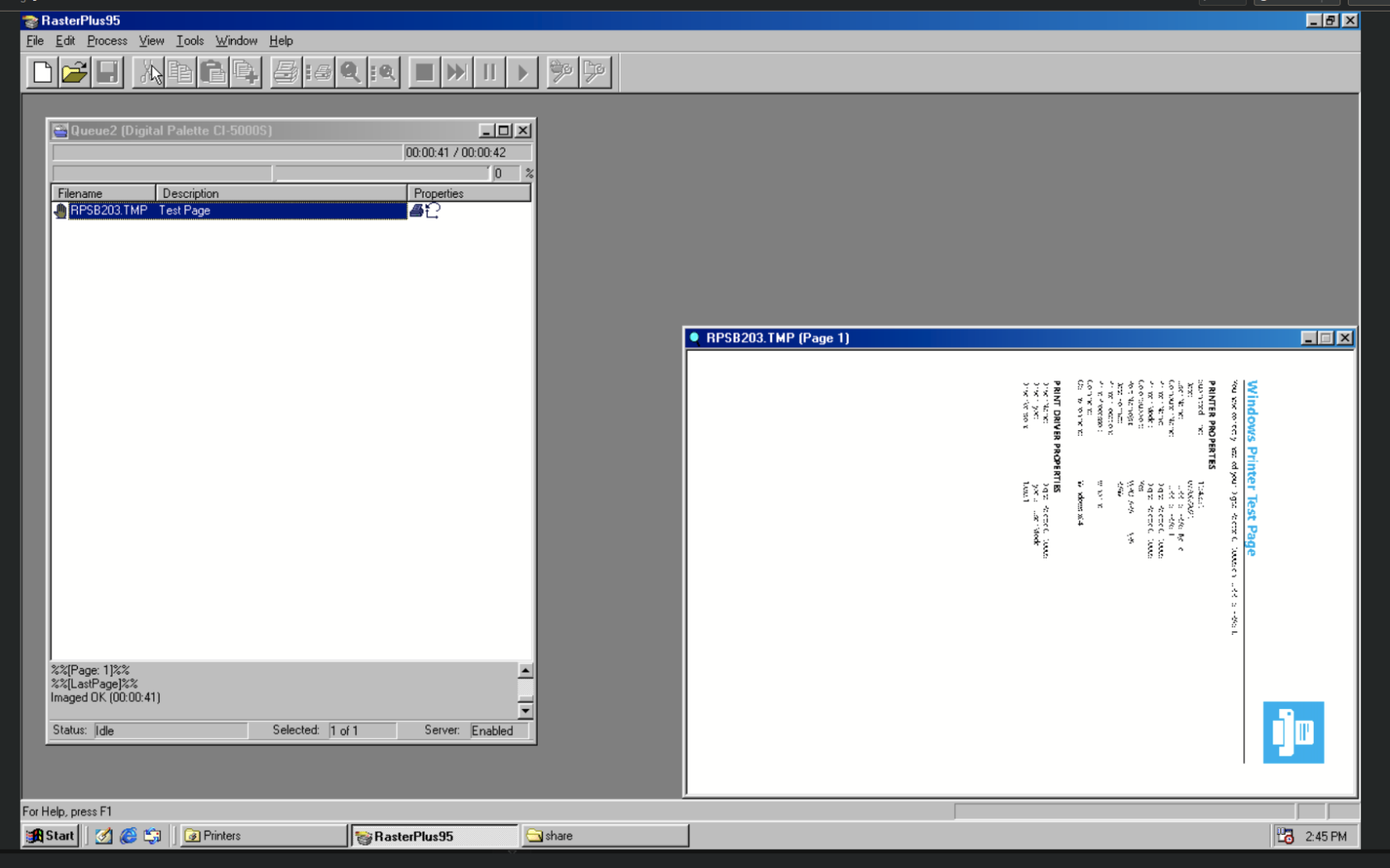The width and height of the screenshot is (1390, 868).
Task: Click the Print selected list icon
Action: pyautogui.click(x=319, y=73)
